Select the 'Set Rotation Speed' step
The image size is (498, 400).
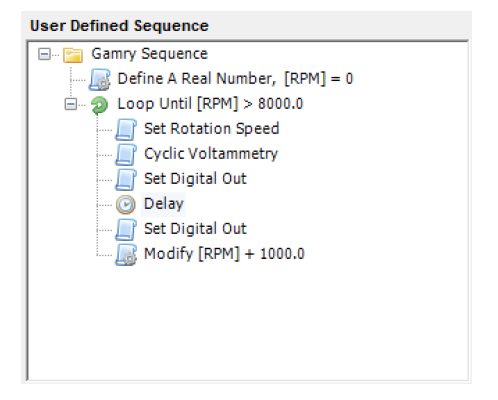(x=211, y=129)
